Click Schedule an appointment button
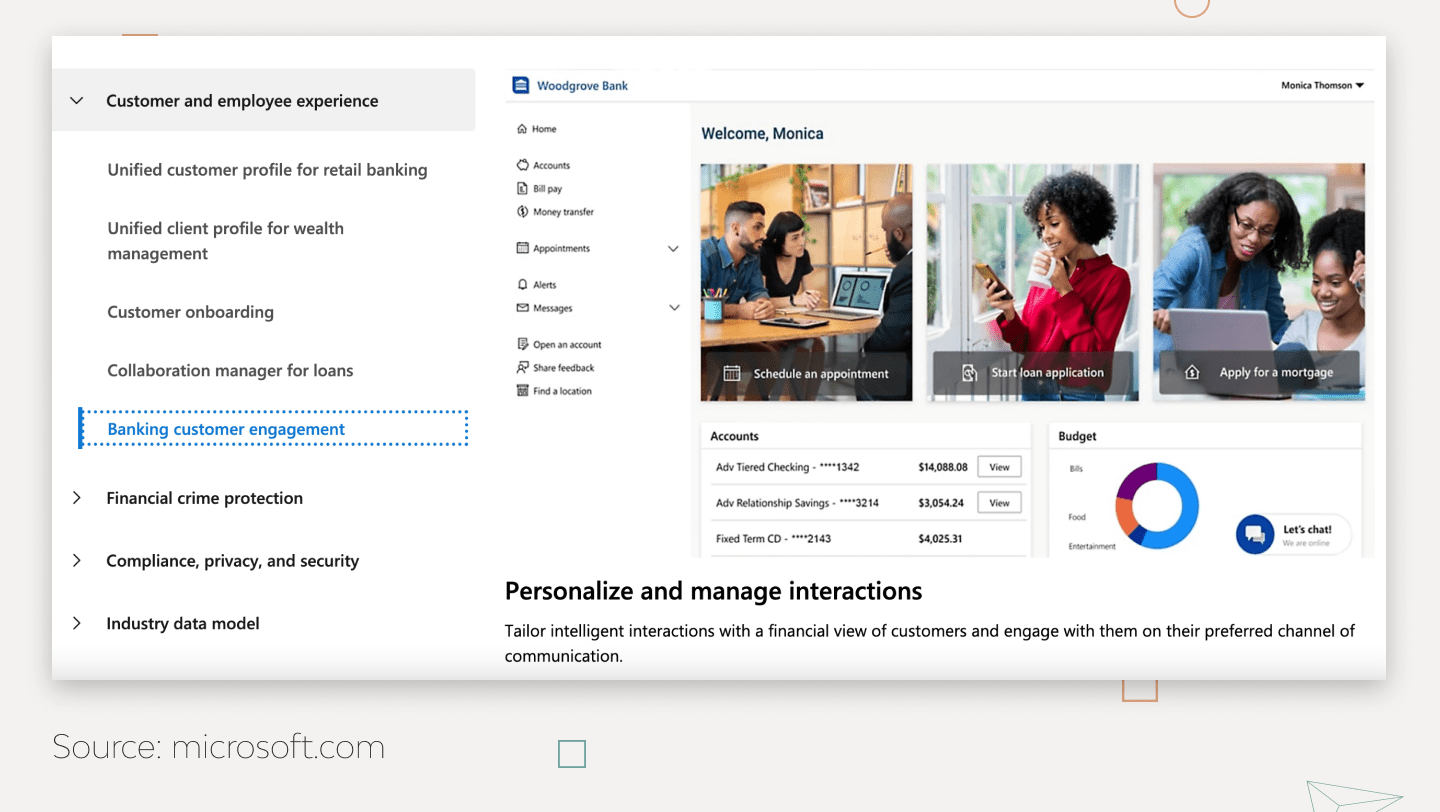This screenshot has height=812, width=1440. tap(806, 374)
